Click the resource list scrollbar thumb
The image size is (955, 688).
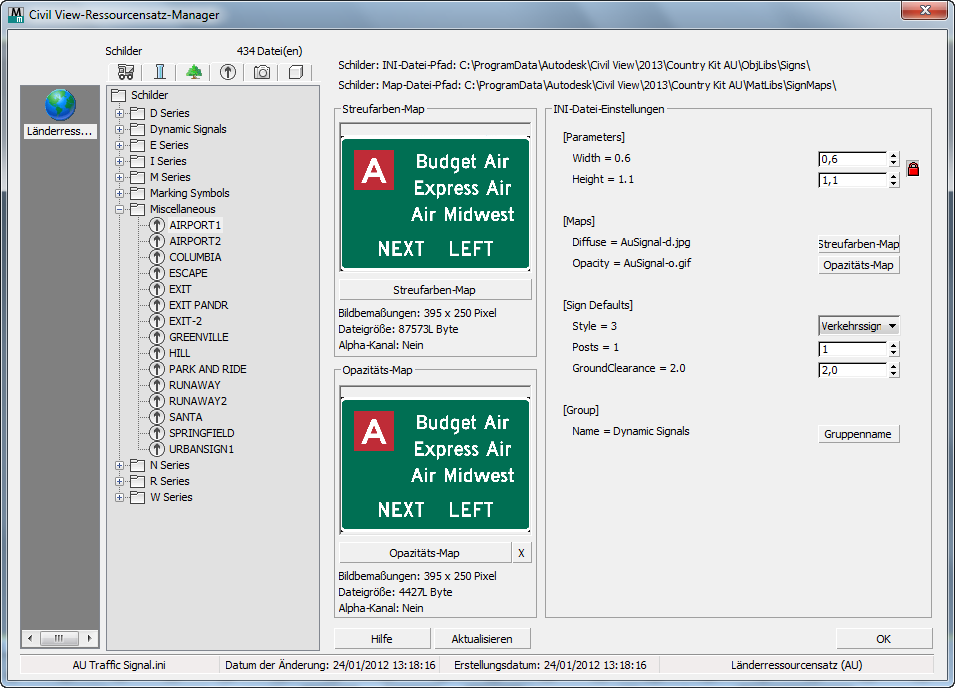(x=59, y=638)
